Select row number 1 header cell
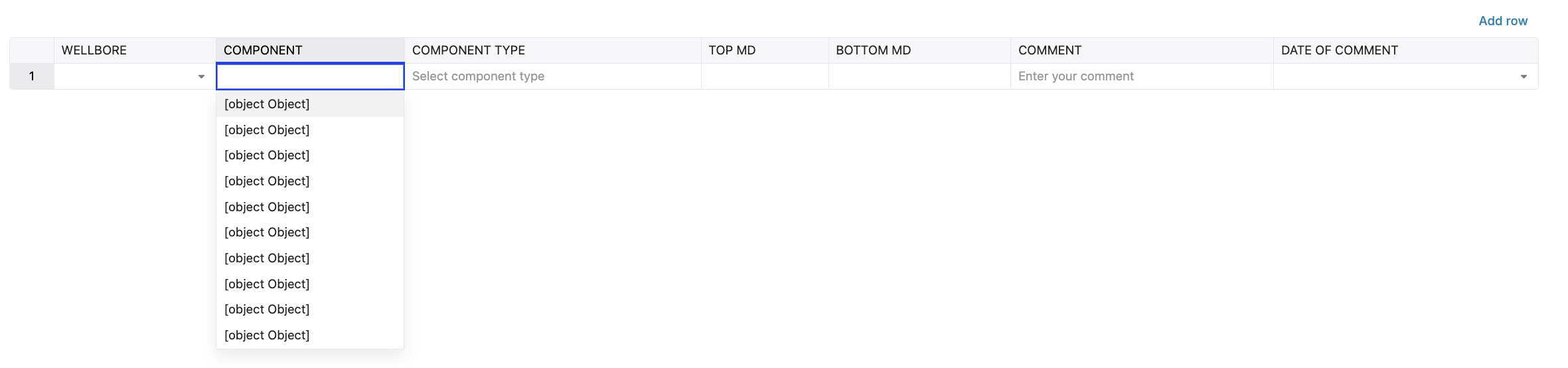The image size is (1568, 368). [x=31, y=76]
